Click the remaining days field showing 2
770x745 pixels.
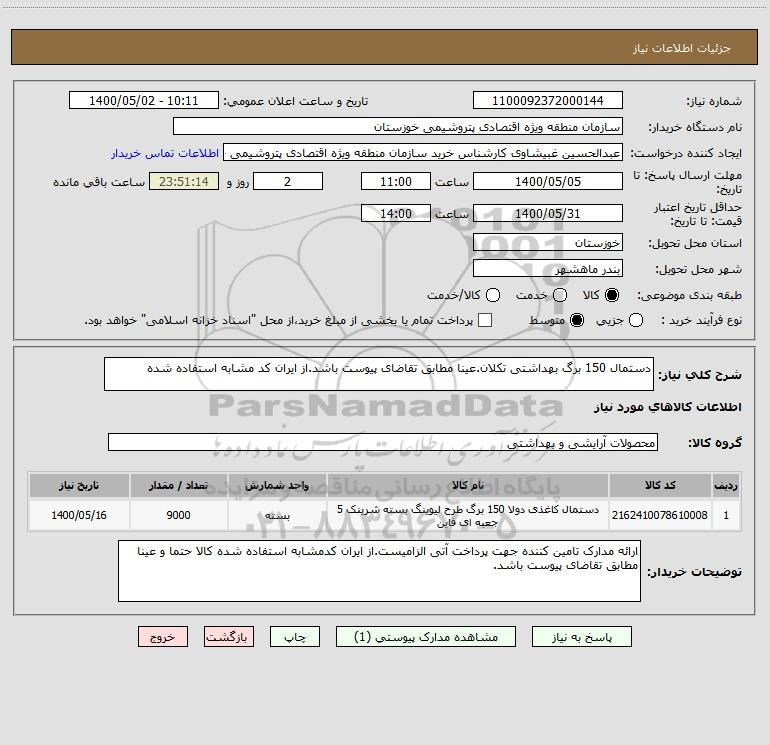coord(288,181)
